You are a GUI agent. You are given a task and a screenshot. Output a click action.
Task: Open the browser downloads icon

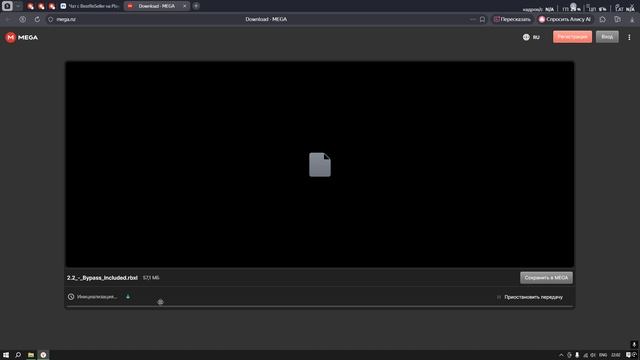632,19
